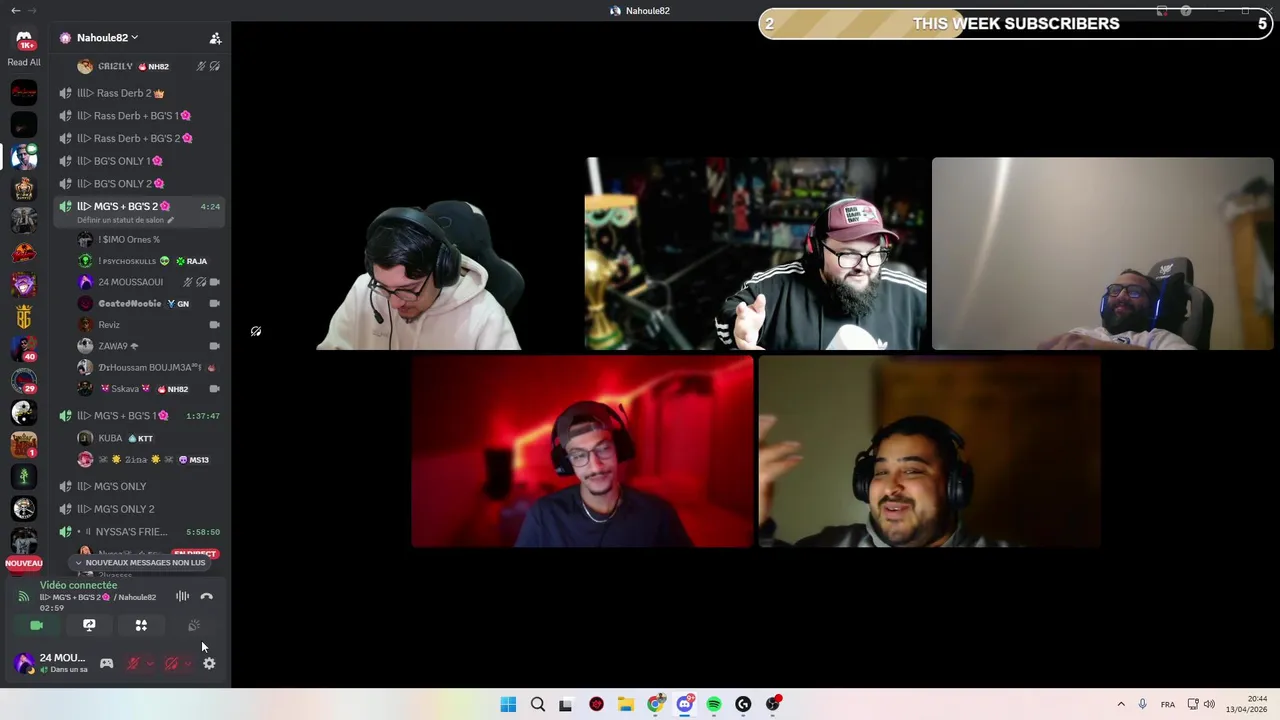Screen dimensions: 1280x720
Task: Open activities launcher button
Action: coord(141,625)
